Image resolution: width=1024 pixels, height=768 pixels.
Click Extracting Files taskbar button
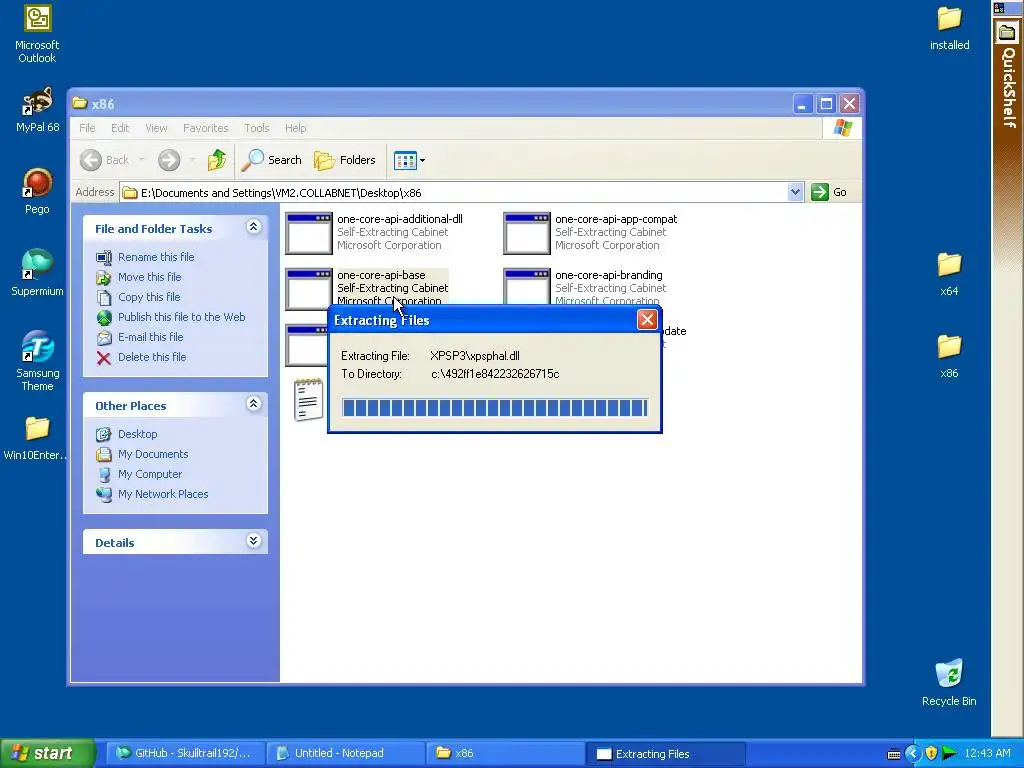click(664, 753)
